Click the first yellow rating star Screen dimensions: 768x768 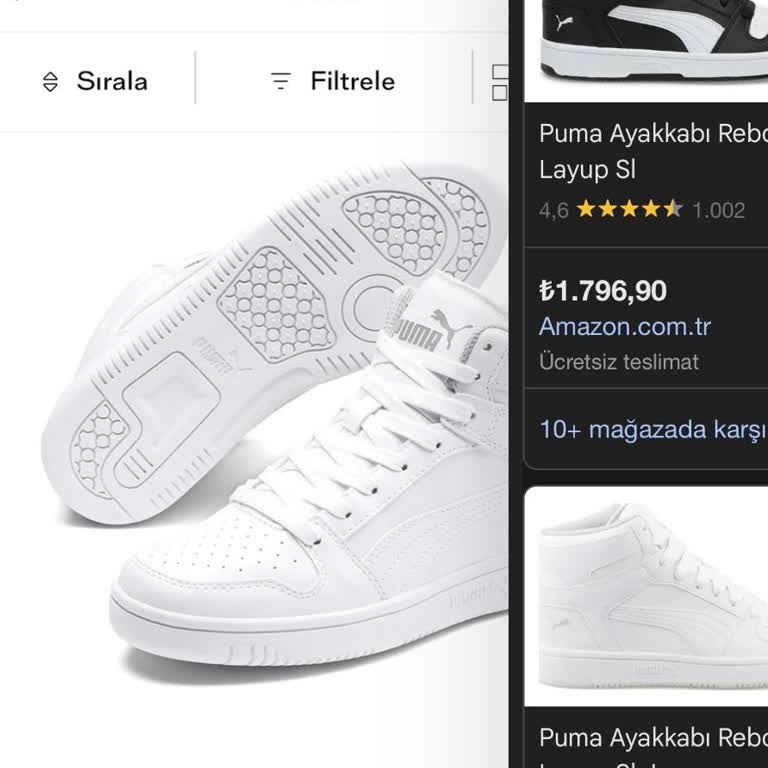(585, 210)
